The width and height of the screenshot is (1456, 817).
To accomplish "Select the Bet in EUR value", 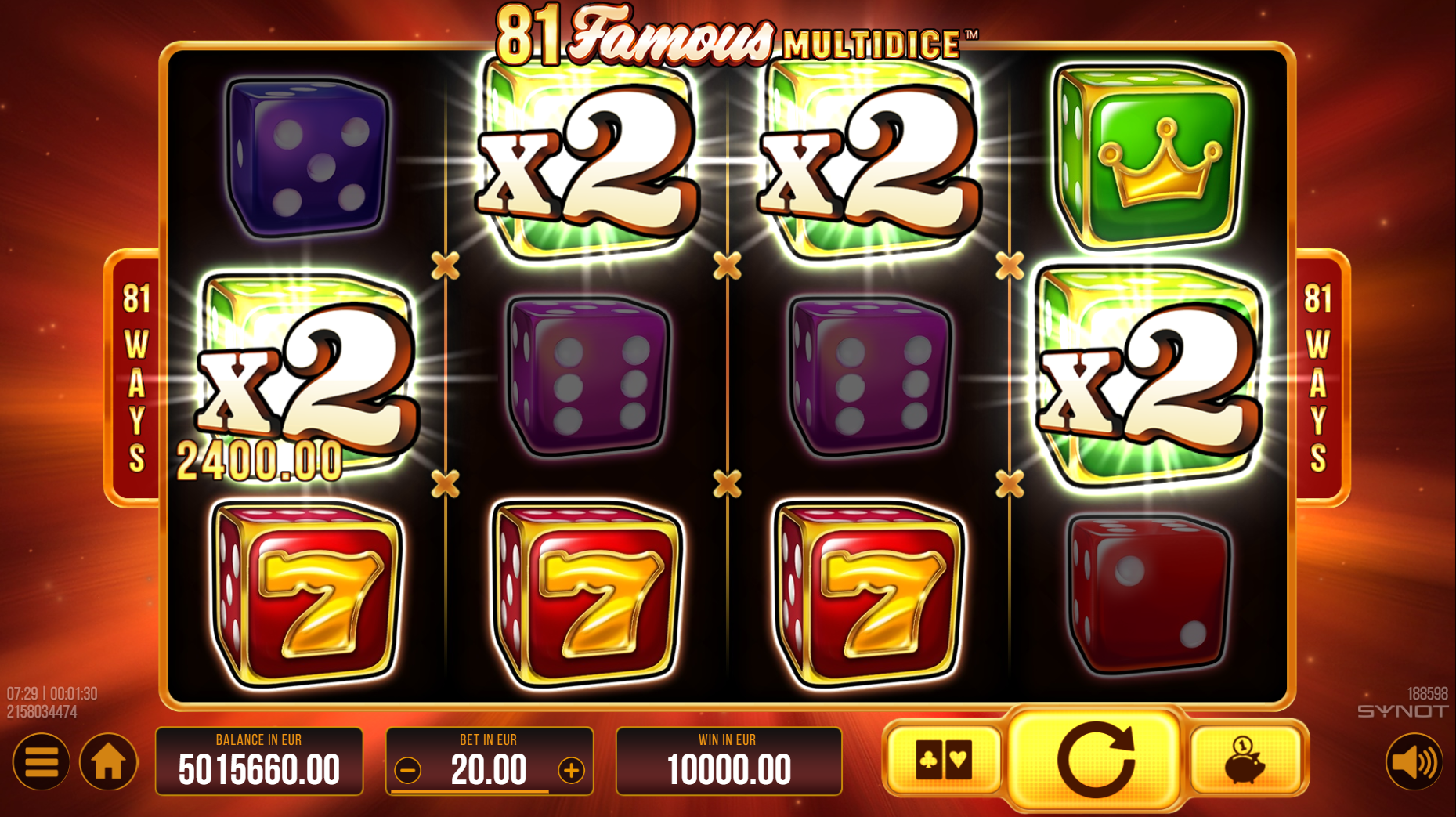I will (x=489, y=770).
